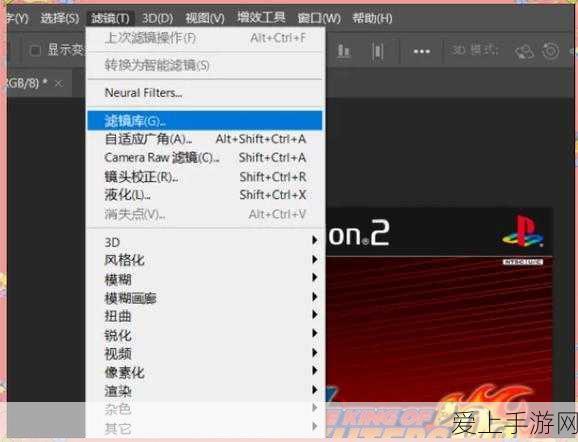This screenshot has height=442, width=578.
Task: Open the three-dots more options icon
Action: [x=422, y=52]
